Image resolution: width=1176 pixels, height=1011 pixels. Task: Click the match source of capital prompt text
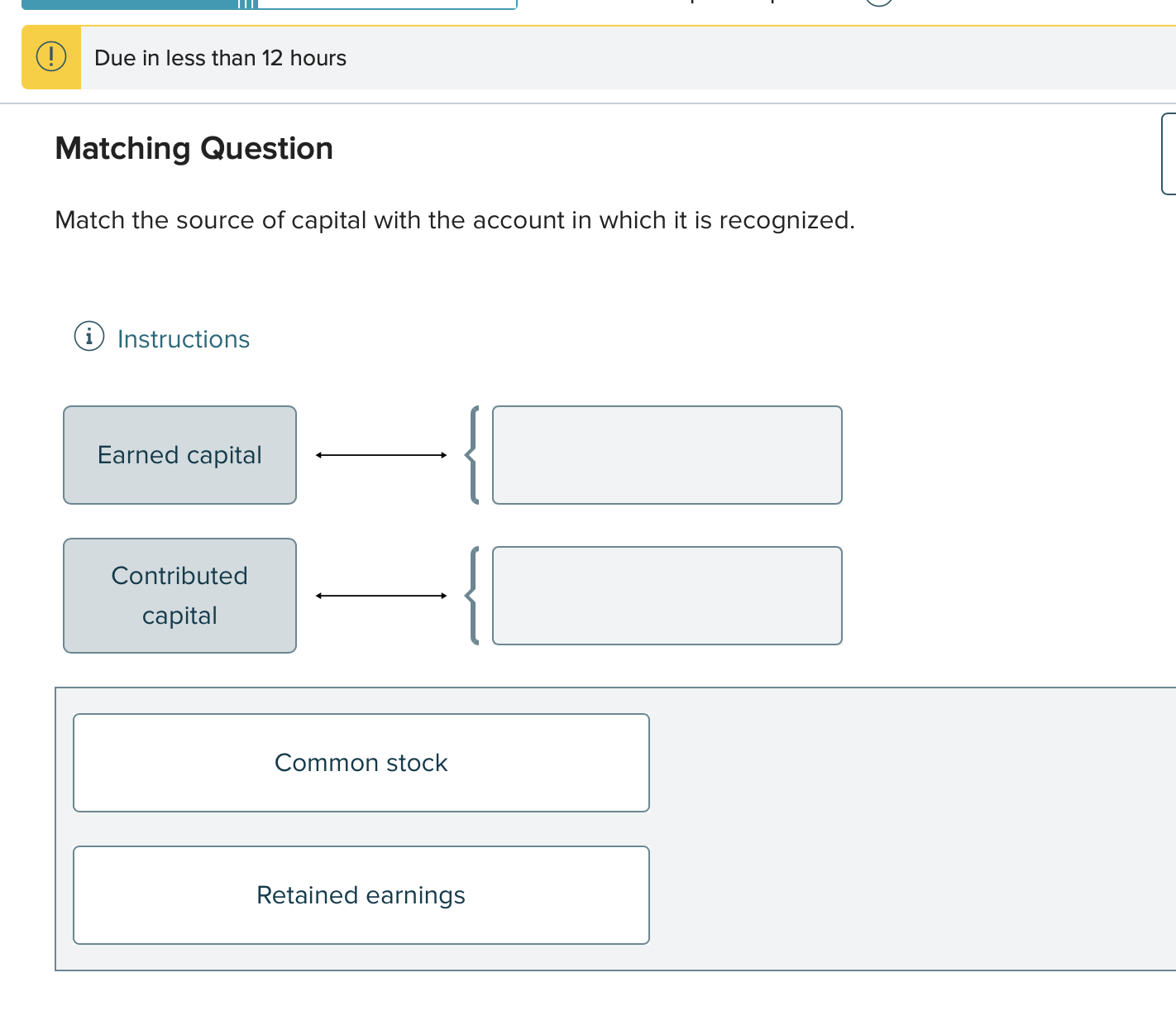tap(455, 220)
